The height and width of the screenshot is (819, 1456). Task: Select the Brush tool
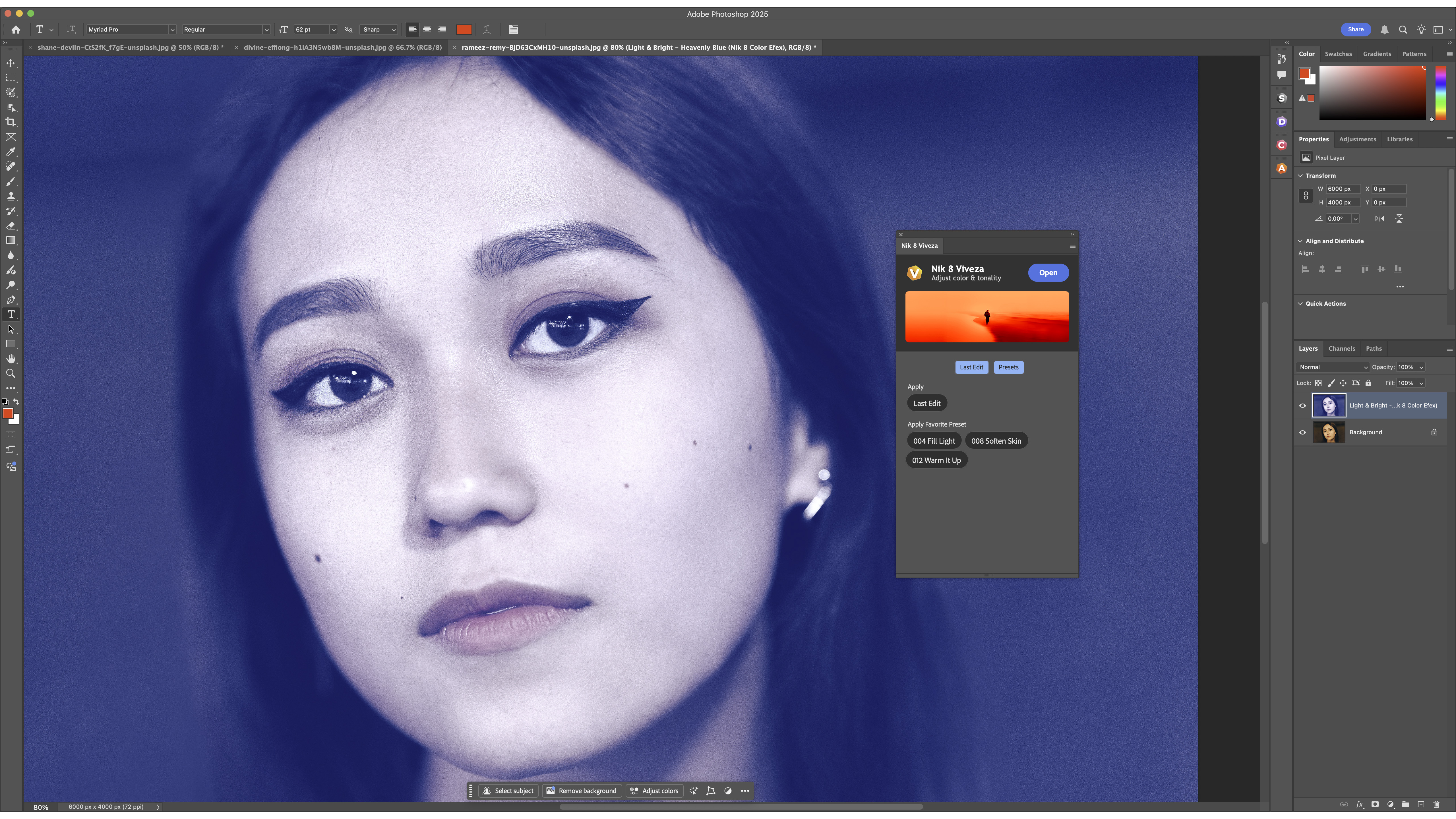coord(11,181)
